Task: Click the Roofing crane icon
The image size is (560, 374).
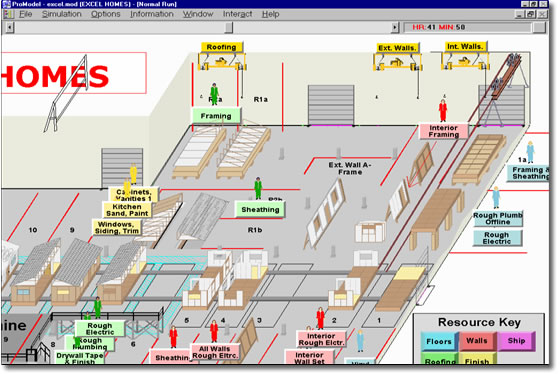Action: click(222, 61)
